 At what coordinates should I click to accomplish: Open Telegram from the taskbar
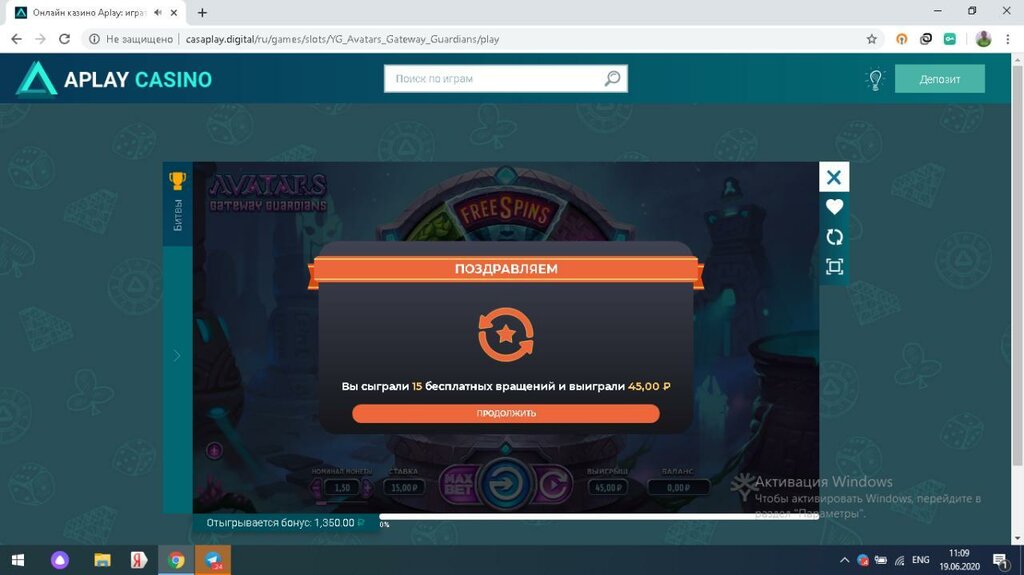tap(214, 559)
